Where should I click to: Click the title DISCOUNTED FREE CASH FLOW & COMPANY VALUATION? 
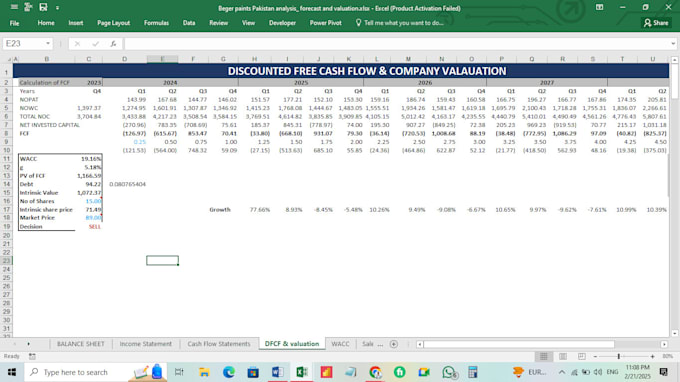[367, 71]
